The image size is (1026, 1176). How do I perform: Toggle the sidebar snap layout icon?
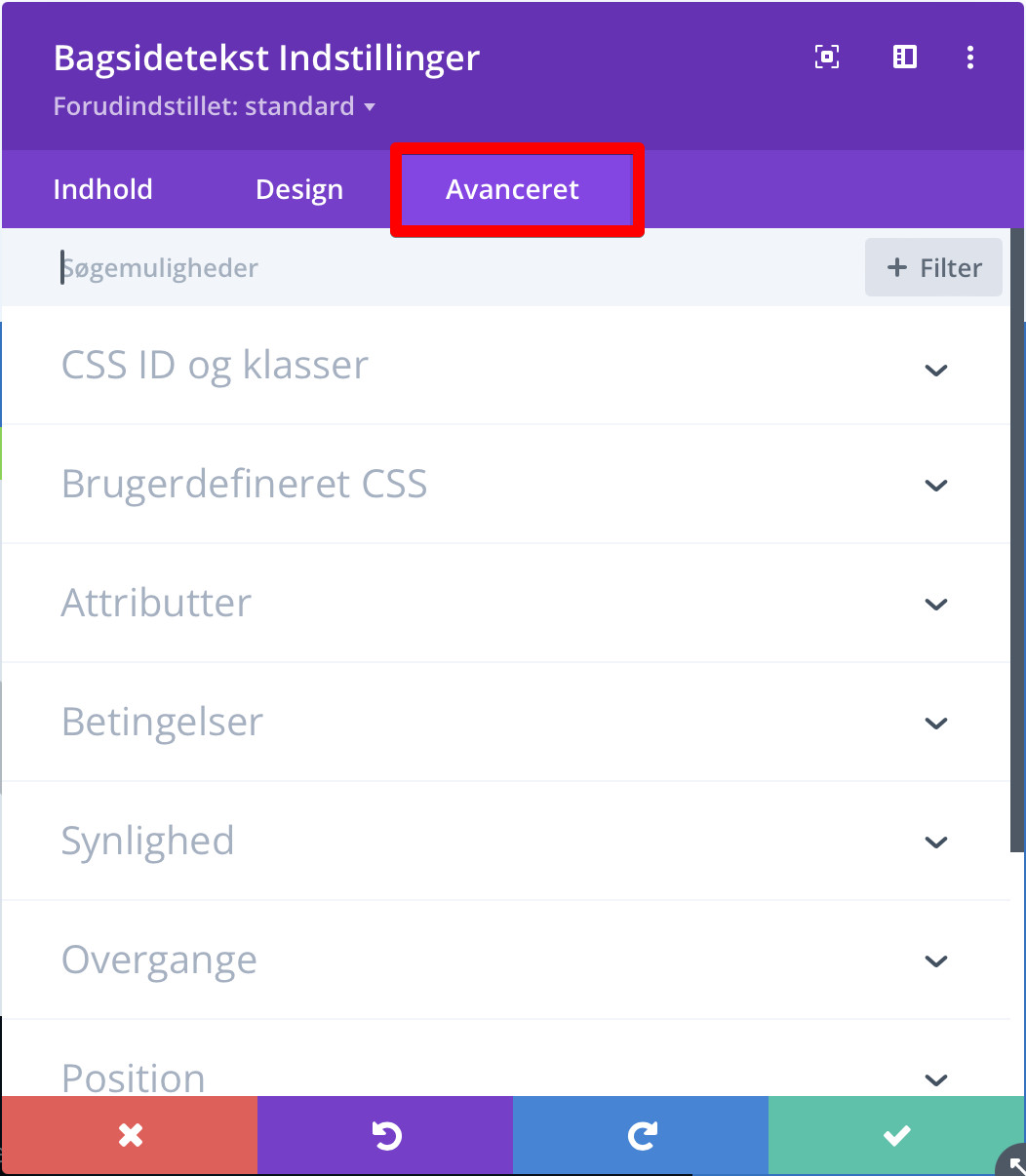(x=905, y=58)
